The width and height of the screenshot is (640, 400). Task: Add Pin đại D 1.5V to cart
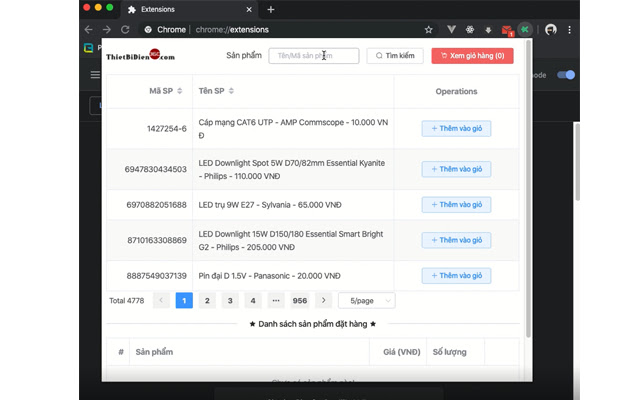pos(456,276)
